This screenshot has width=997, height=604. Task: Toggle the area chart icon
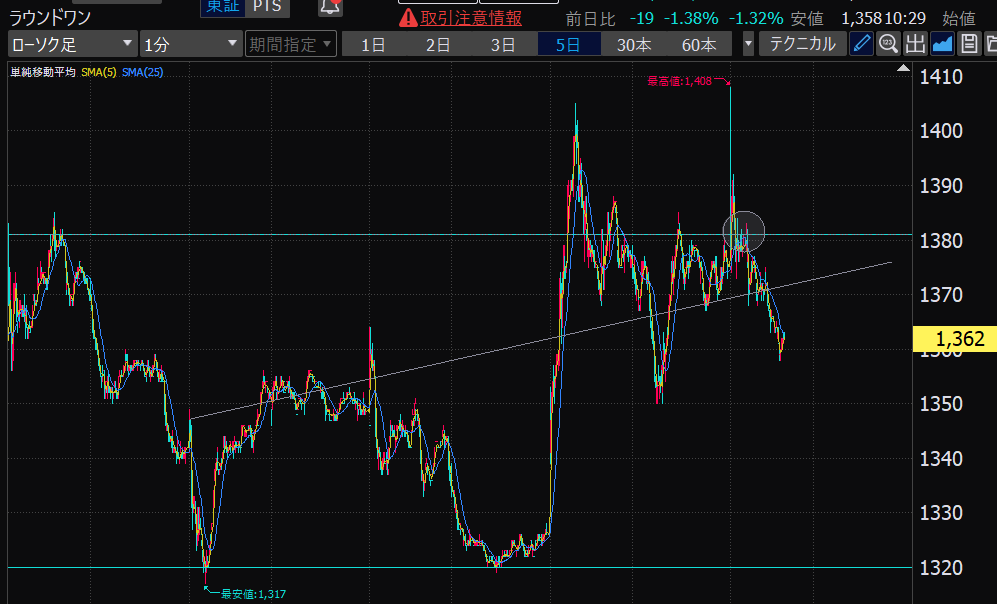tap(941, 44)
